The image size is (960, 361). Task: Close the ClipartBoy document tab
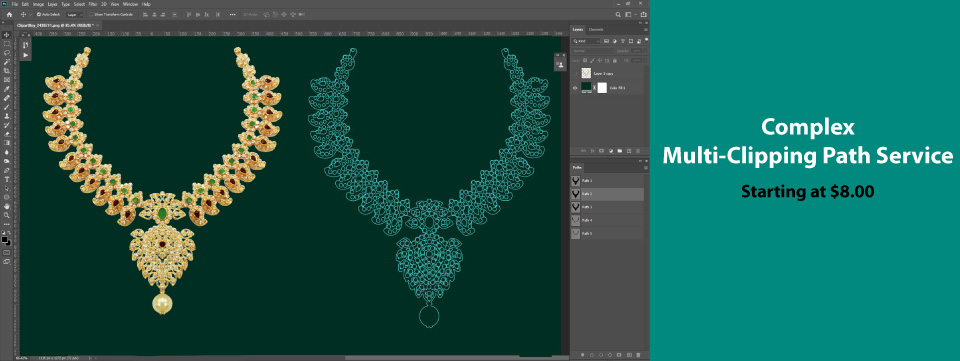point(97,25)
